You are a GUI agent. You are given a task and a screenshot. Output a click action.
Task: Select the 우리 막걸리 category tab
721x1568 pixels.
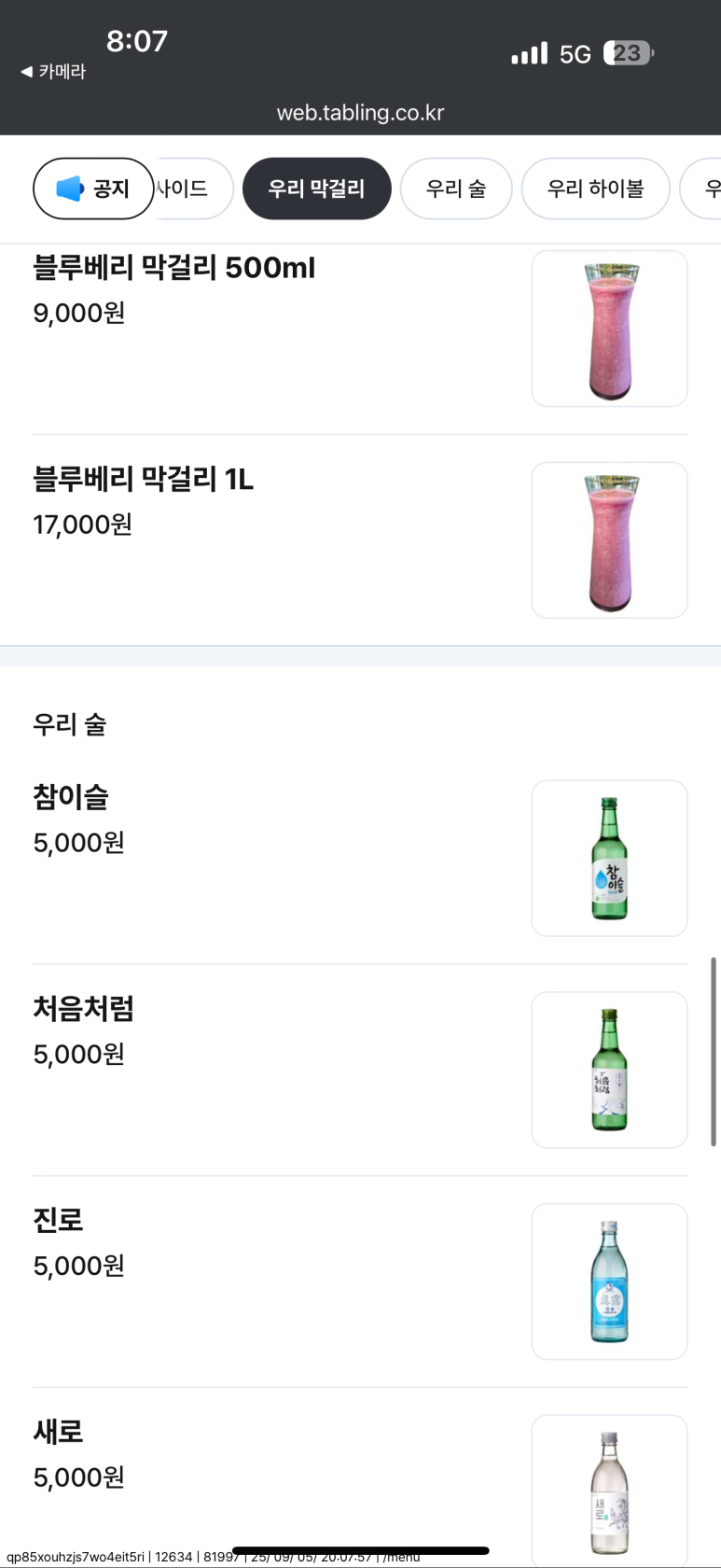(316, 189)
